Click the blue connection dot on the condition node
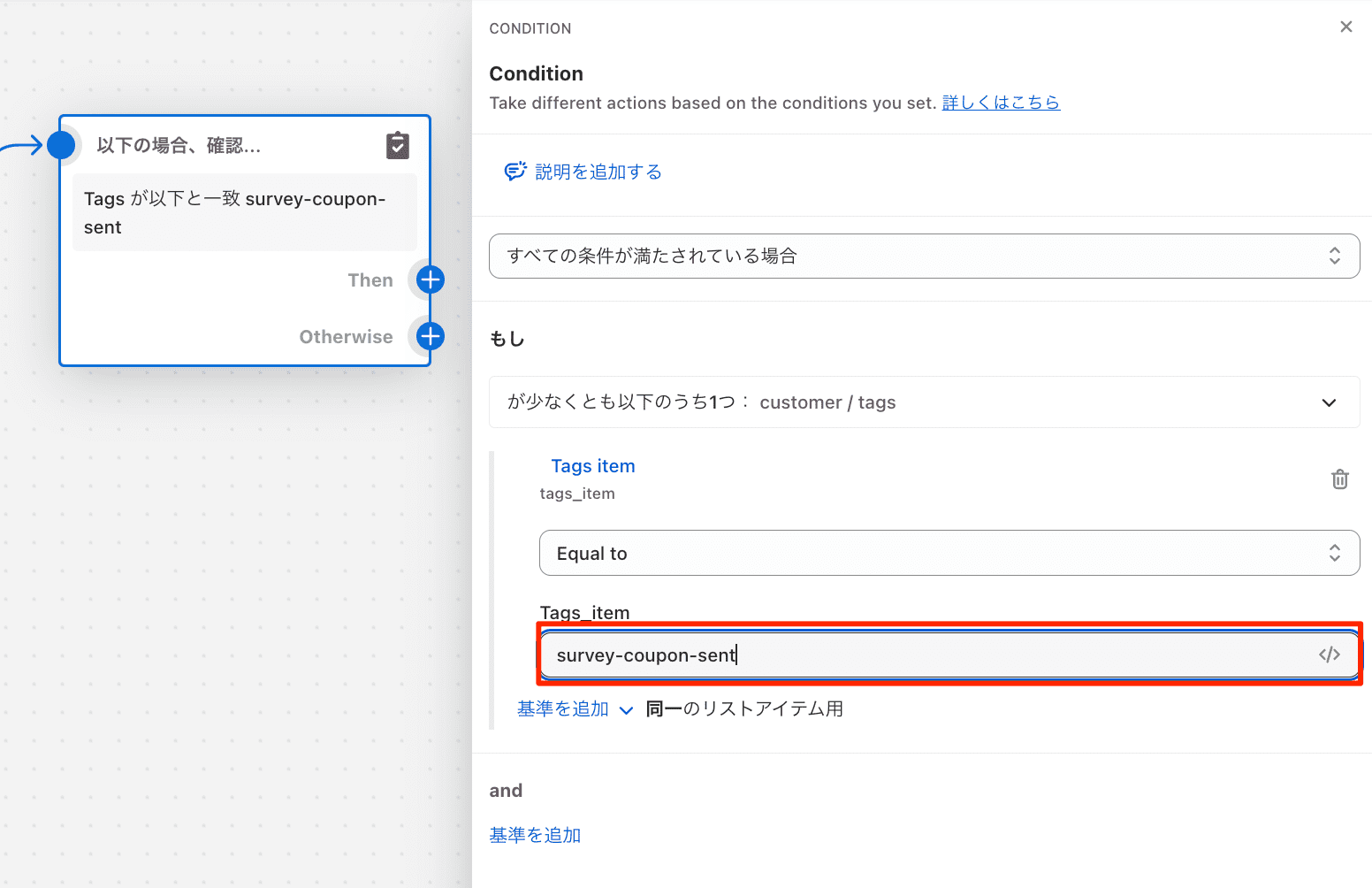The width and height of the screenshot is (1372, 888). pos(62,145)
